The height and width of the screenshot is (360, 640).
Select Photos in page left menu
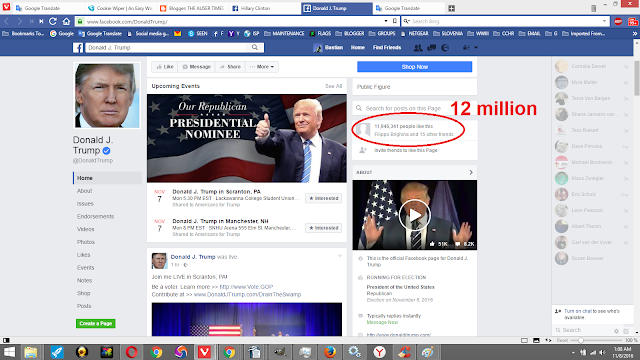coord(86,242)
